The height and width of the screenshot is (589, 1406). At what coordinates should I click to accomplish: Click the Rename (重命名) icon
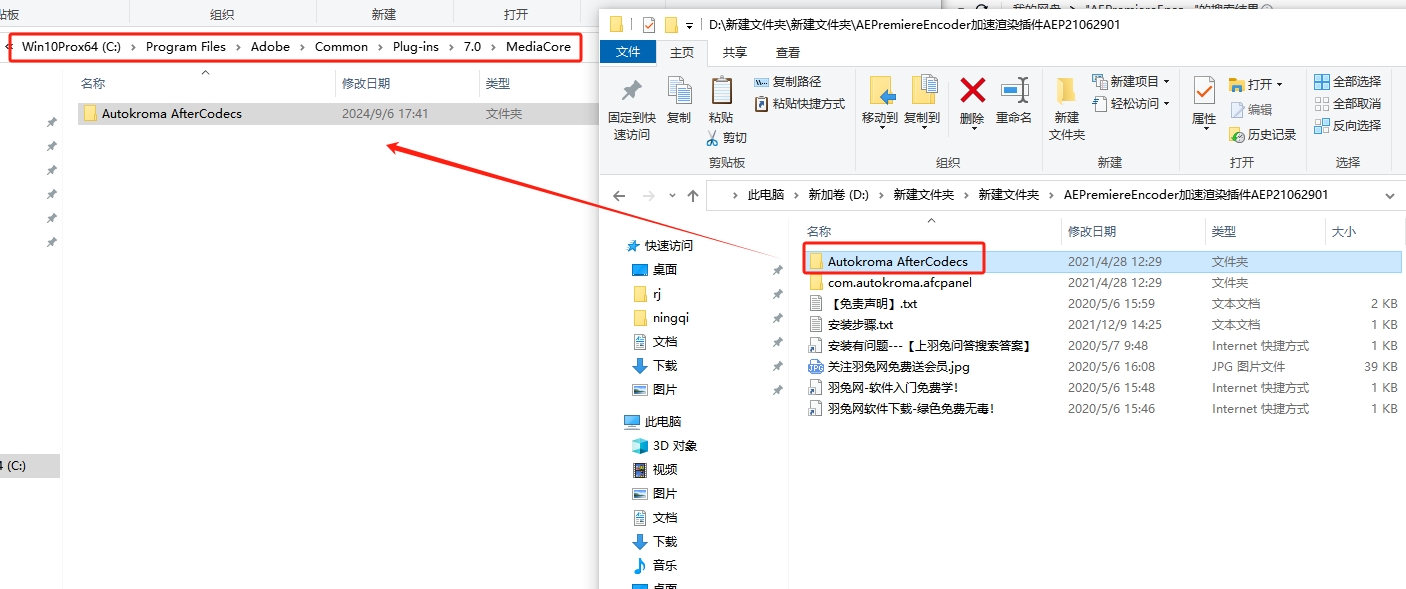[1014, 91]
